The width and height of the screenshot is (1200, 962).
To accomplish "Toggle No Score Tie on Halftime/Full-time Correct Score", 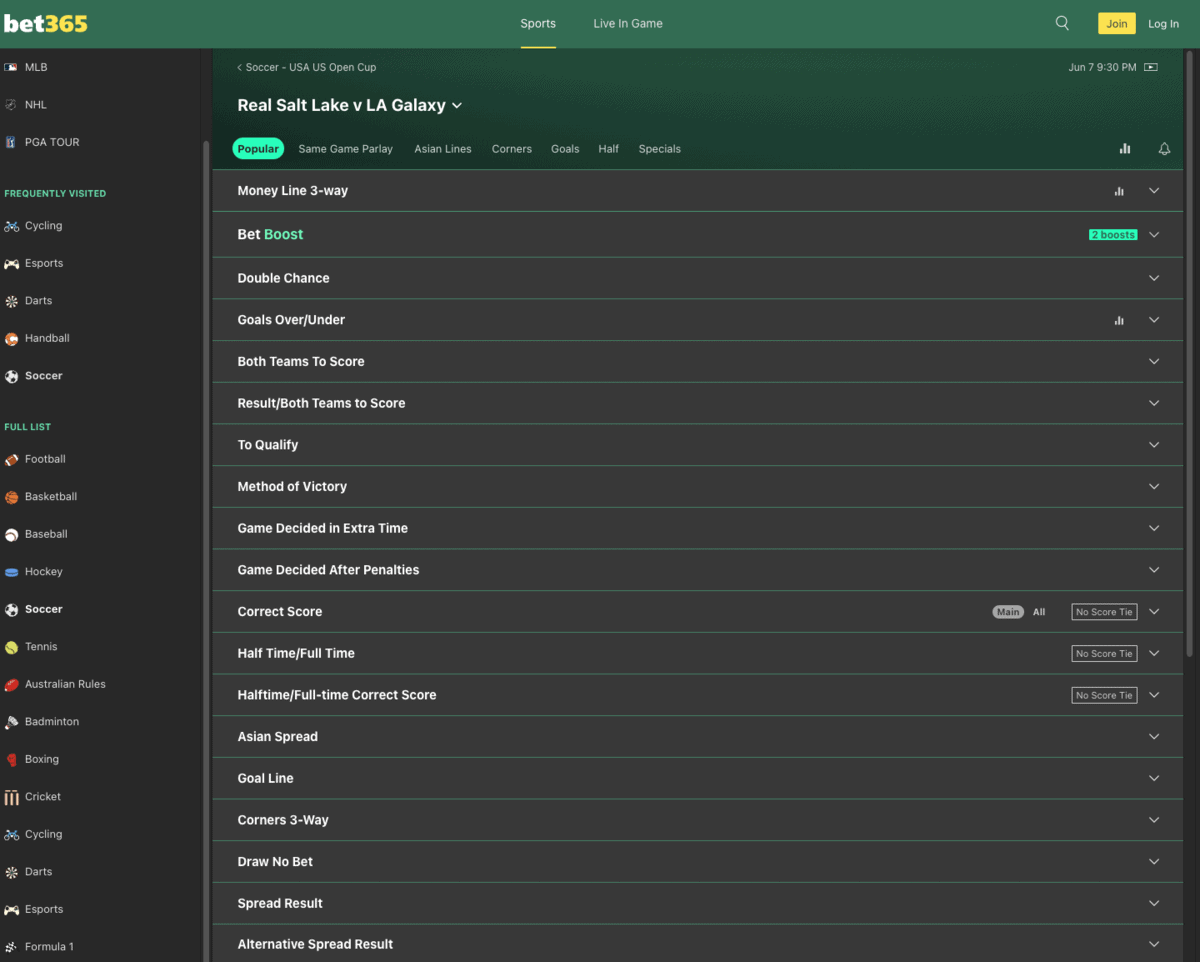I will click(1104, 695).
